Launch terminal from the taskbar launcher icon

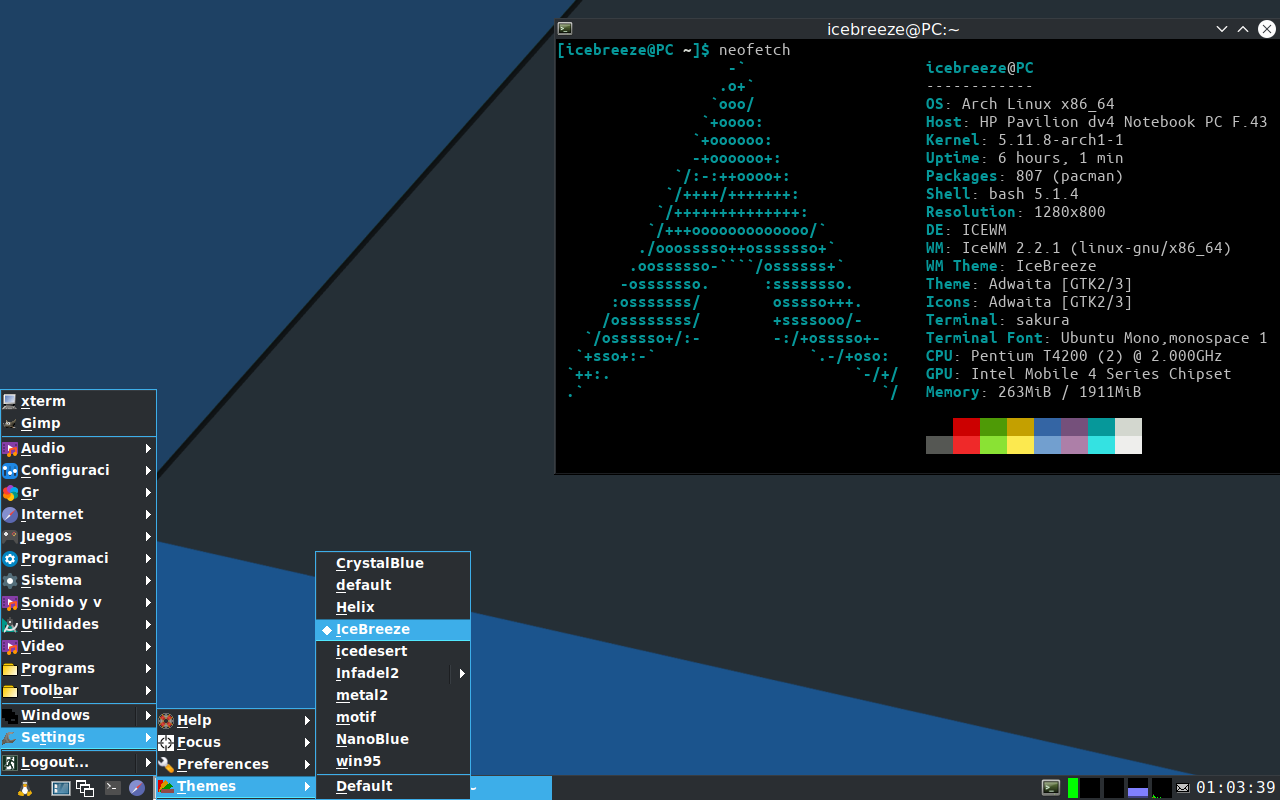tap(113, 788)
